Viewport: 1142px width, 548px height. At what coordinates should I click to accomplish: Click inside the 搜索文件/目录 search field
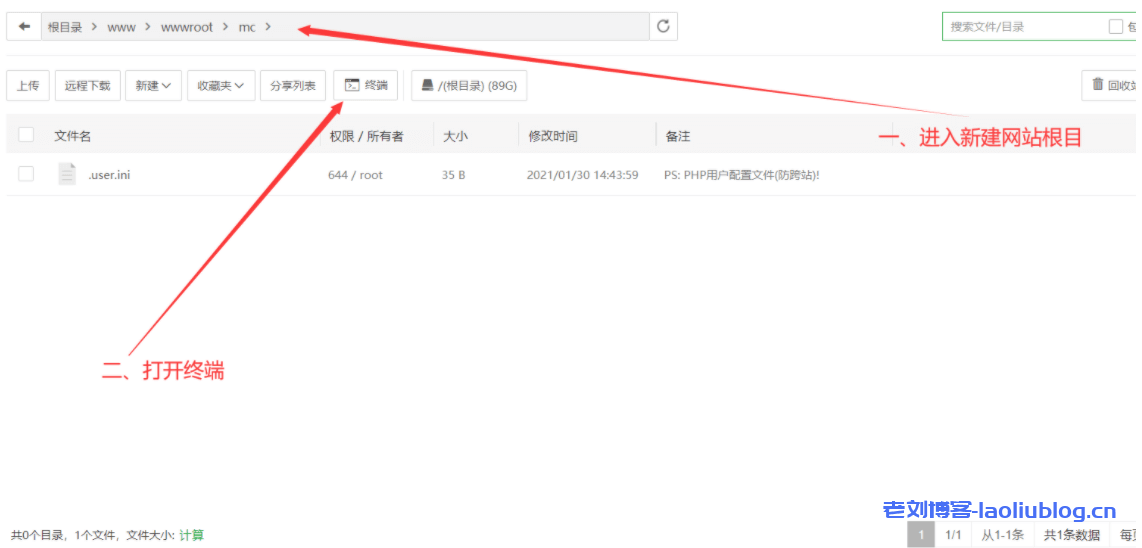coord(1020,27)
